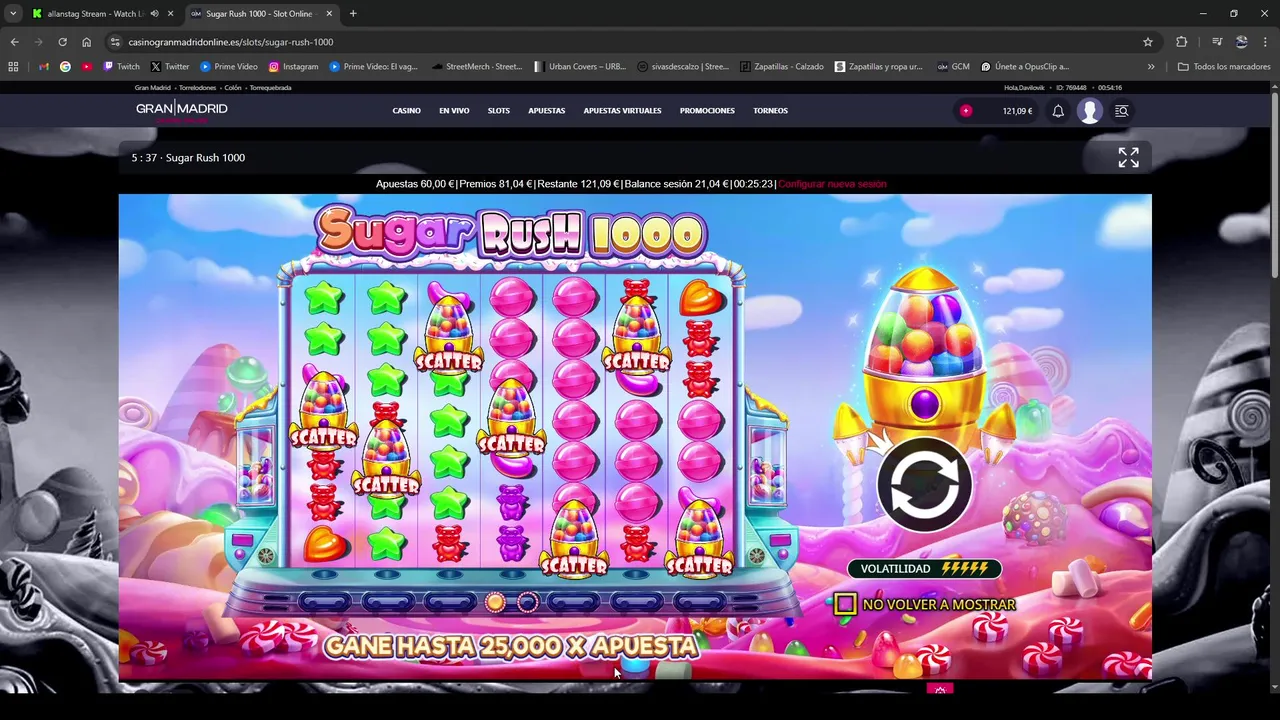Open the YouTube bookmark icon
This screenshot has width=1280, height=720.
tap(87, 67)
